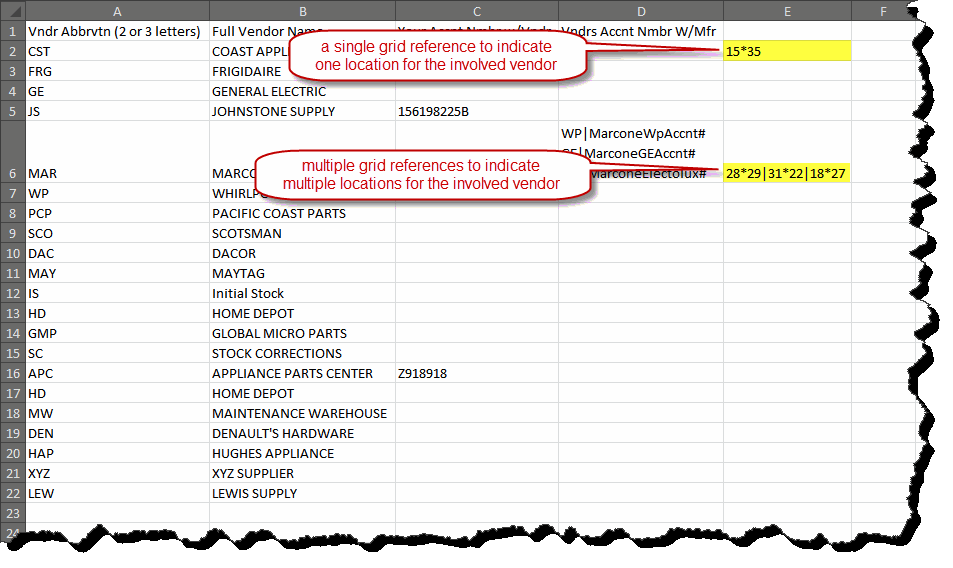Select the SCO abbreviation cell
953x568 pixels.
pos(117,233)
